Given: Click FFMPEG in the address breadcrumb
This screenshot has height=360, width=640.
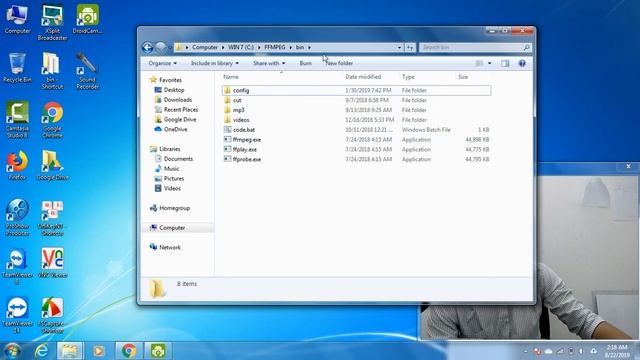Looking at the screenshot, I should [275, 47].
